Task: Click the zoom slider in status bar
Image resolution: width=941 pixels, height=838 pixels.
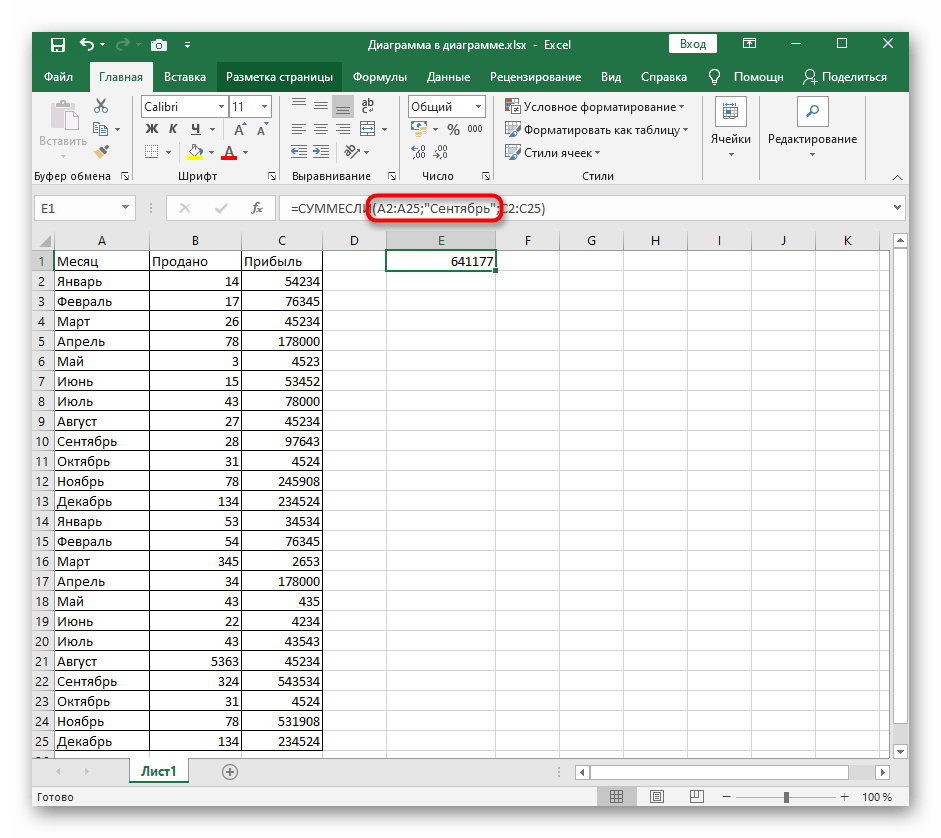Action: 787,798
